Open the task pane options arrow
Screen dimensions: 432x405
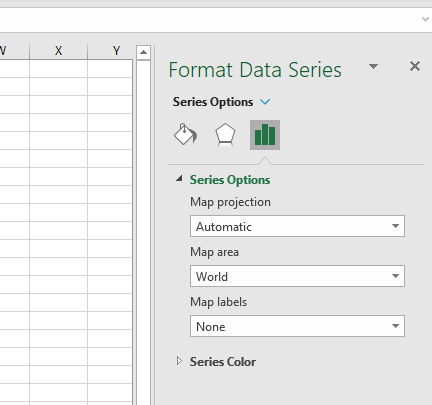[373, 66]
